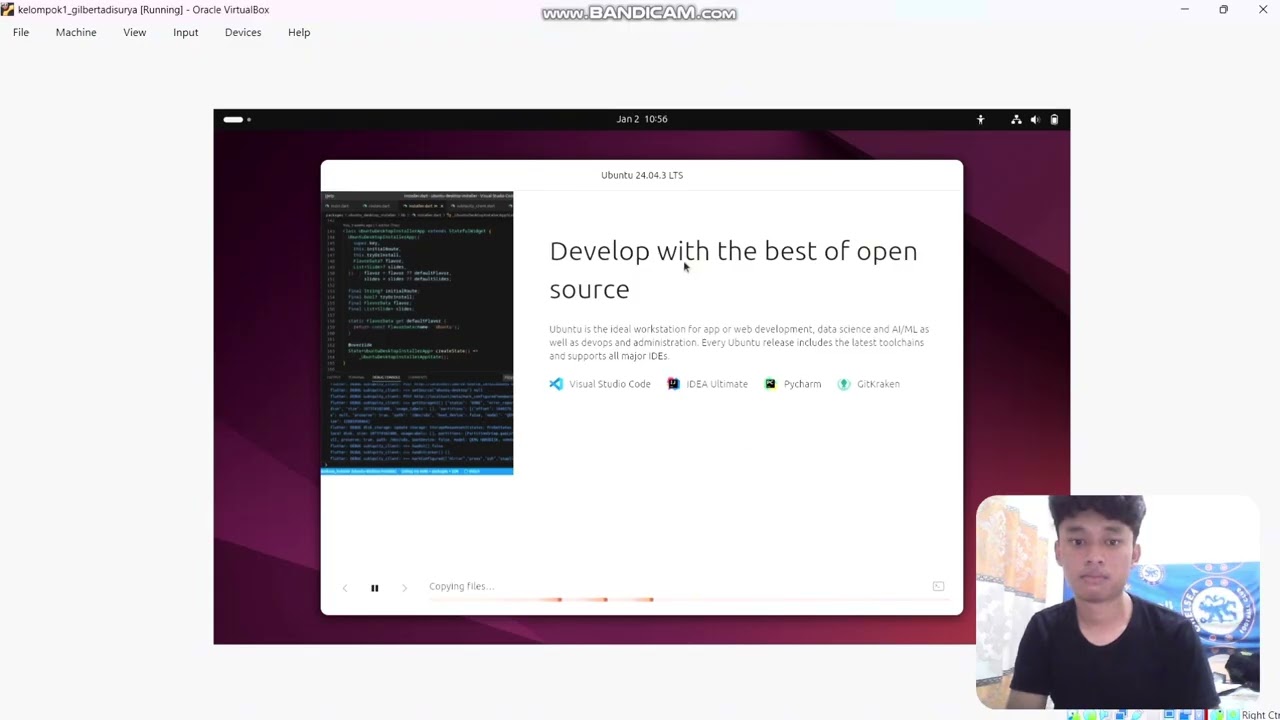Image resolution: width=1280 pixels, height=720 pixels.
Task: Open the clock showing Jan 2 10:56
Action: coord(642,119)
